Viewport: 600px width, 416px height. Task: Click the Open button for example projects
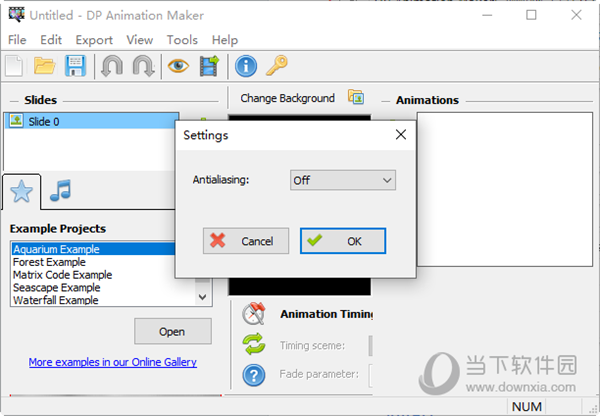(x=173, y=331)
